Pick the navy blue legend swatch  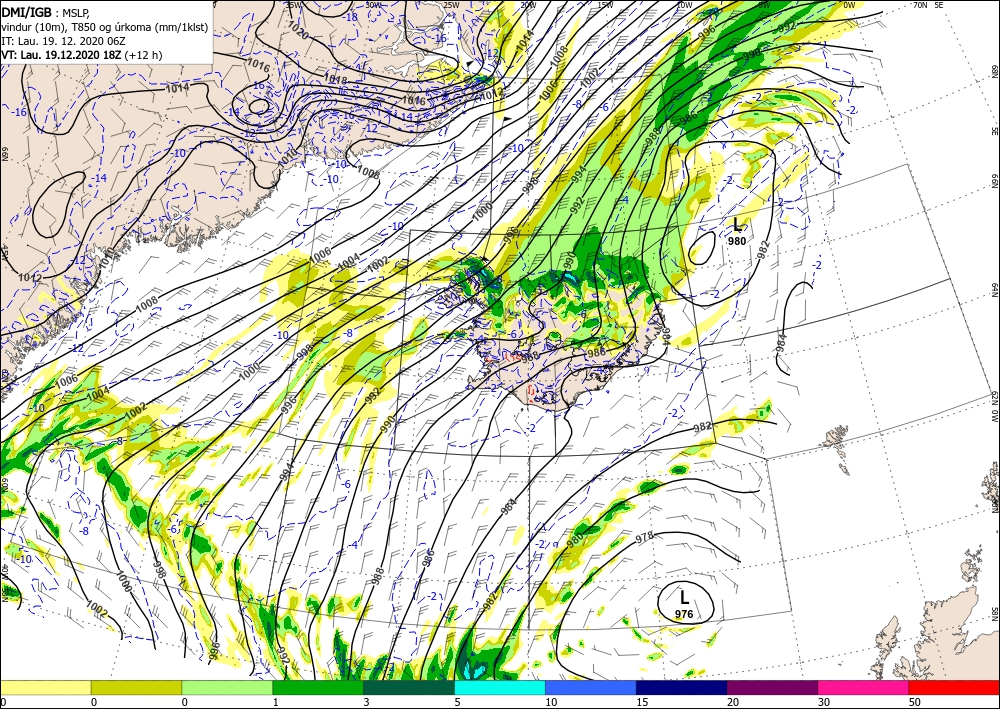click(x=682, y=688)
